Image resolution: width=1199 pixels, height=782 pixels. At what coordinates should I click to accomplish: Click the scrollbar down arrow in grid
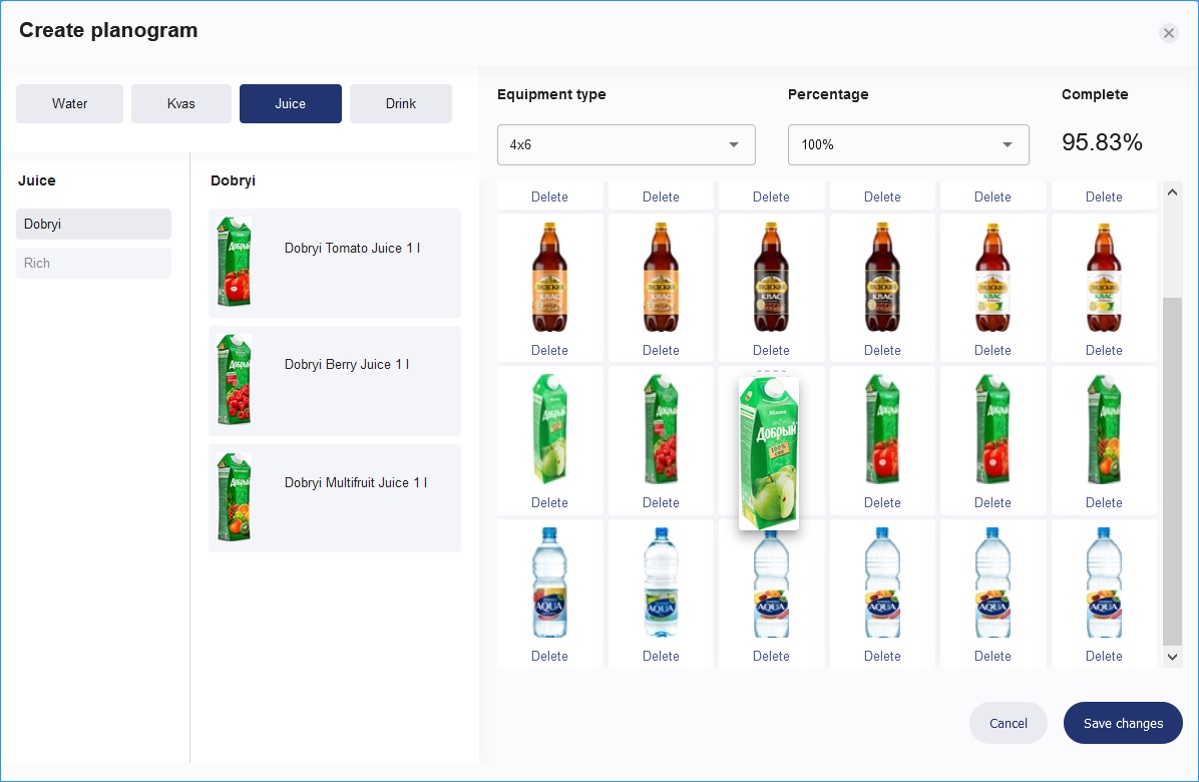pos(1172,657)
